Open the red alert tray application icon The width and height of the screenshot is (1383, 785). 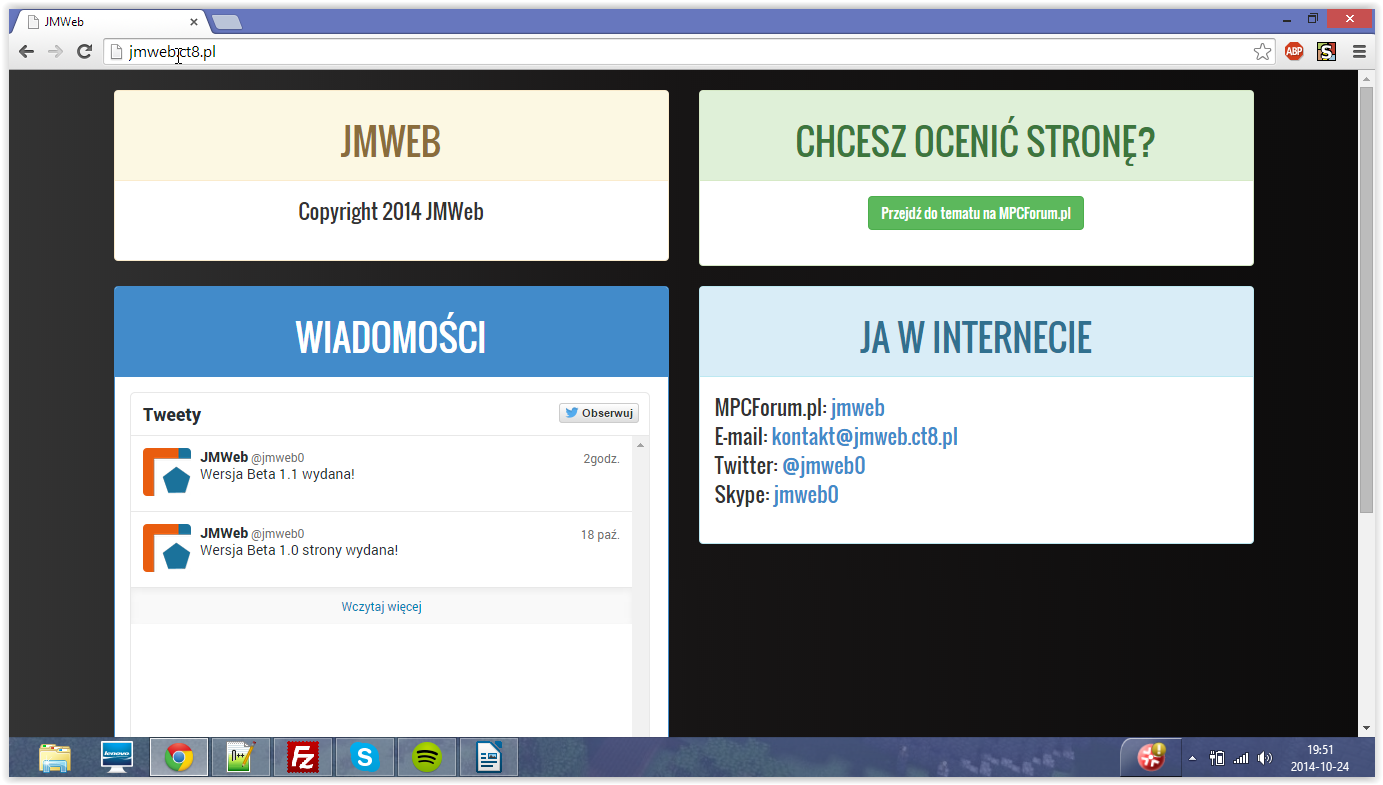[x=1151, y=758]
